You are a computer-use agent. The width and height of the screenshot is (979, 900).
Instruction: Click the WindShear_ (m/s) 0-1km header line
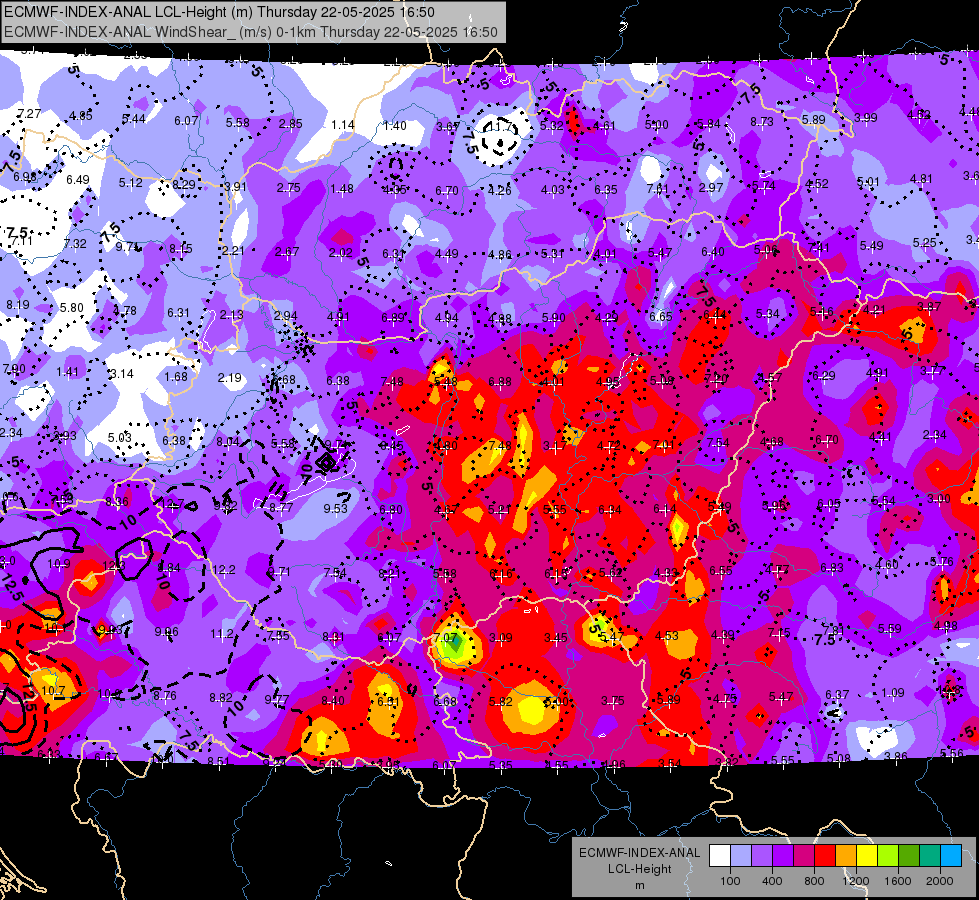click(x=251, y=32)
